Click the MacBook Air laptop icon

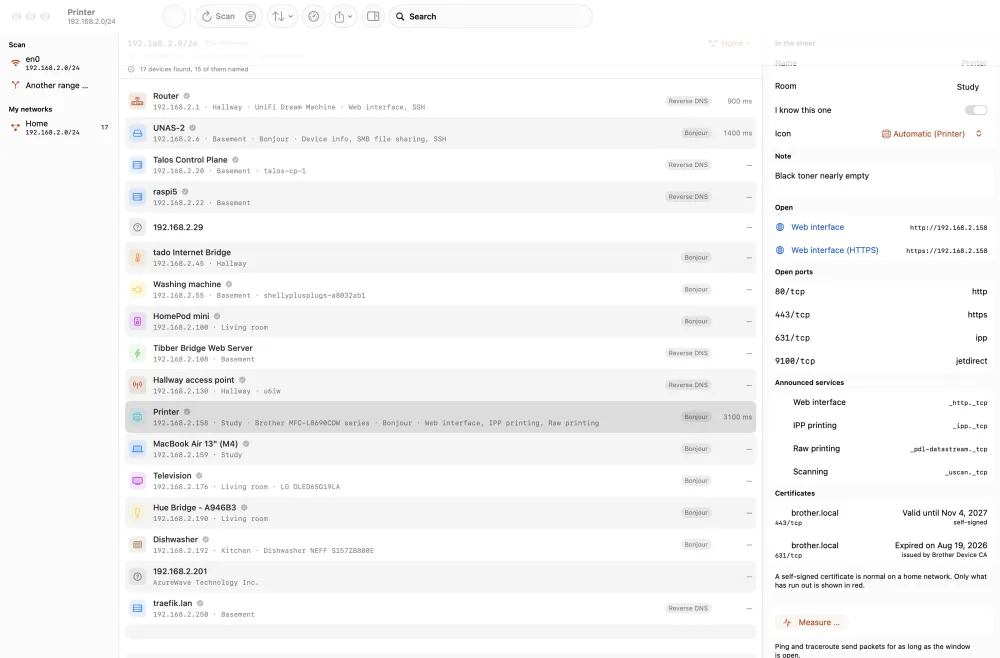pos(137,448)
